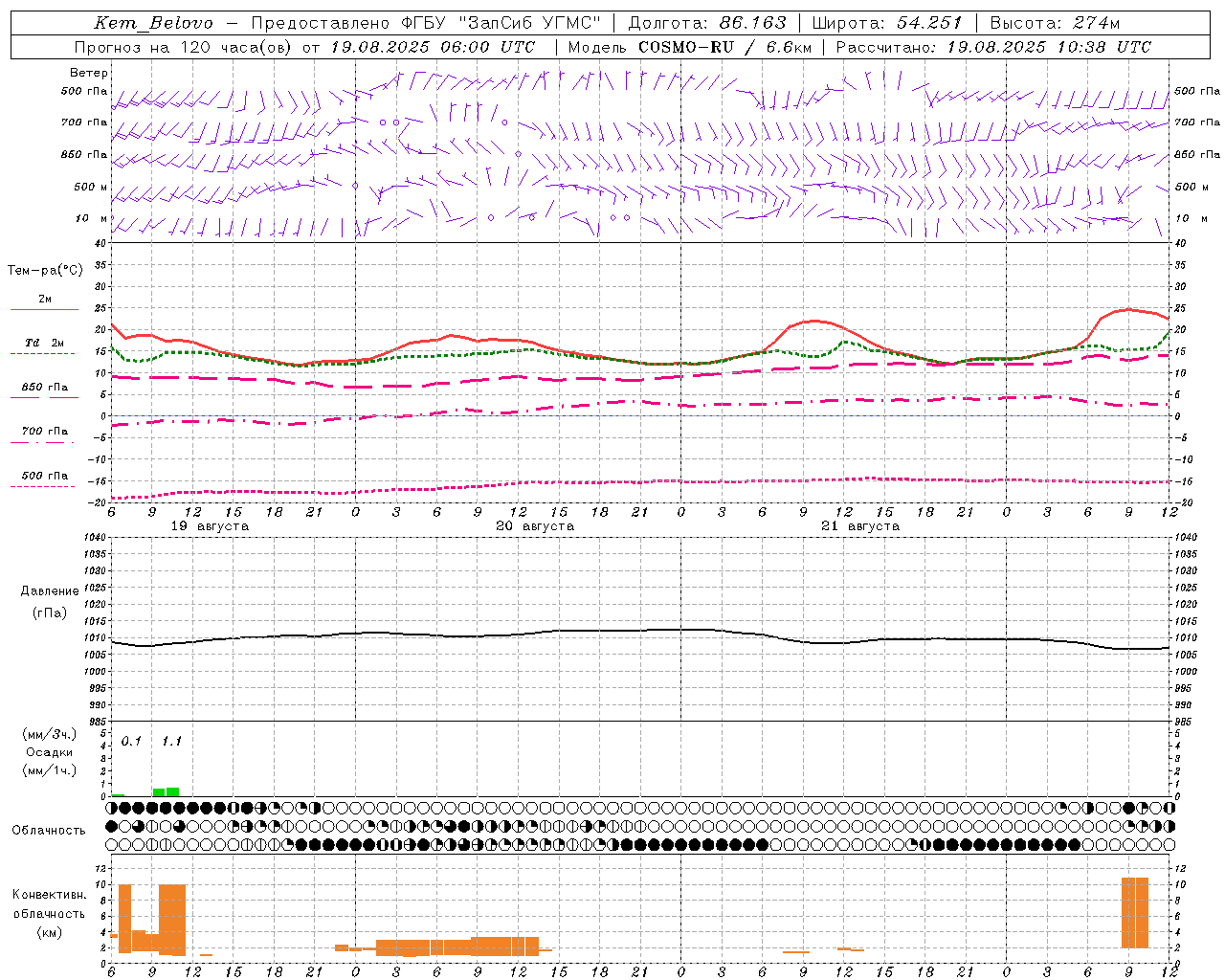
Task: Click the '(гПа)' unit under Давление
Action: [x=50, y=613]
